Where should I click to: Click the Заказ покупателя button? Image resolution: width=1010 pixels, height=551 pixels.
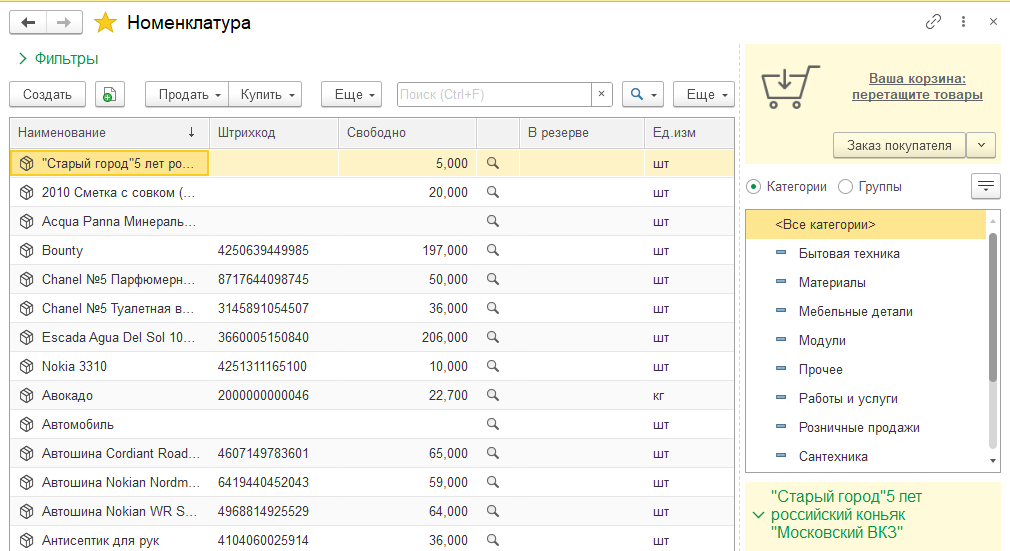898,145
